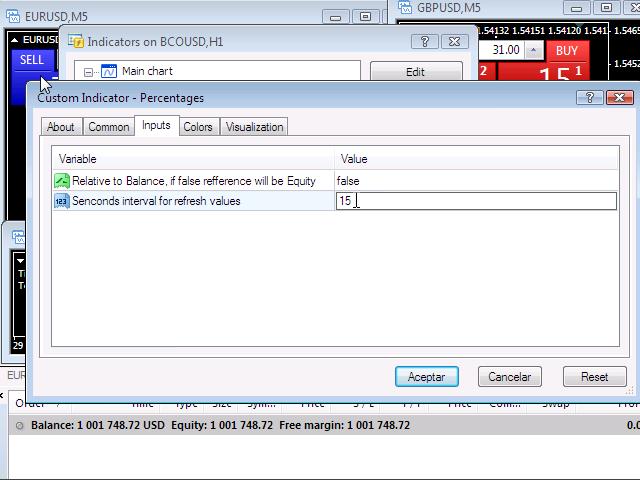This screenshot has height=480, width=640.
Task: Click the blue 123 integer variable icon
Action: [62, 201]
